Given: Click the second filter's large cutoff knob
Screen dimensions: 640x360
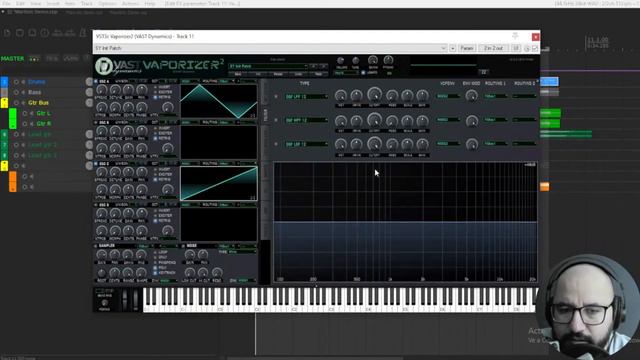Looking at the screenshot, I should click(x=374, y=120).
